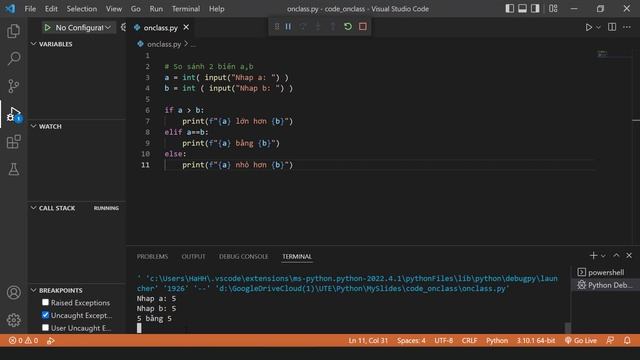The image size is (640, 360).
Task: Restart the debug session
Action: point(348,27)
